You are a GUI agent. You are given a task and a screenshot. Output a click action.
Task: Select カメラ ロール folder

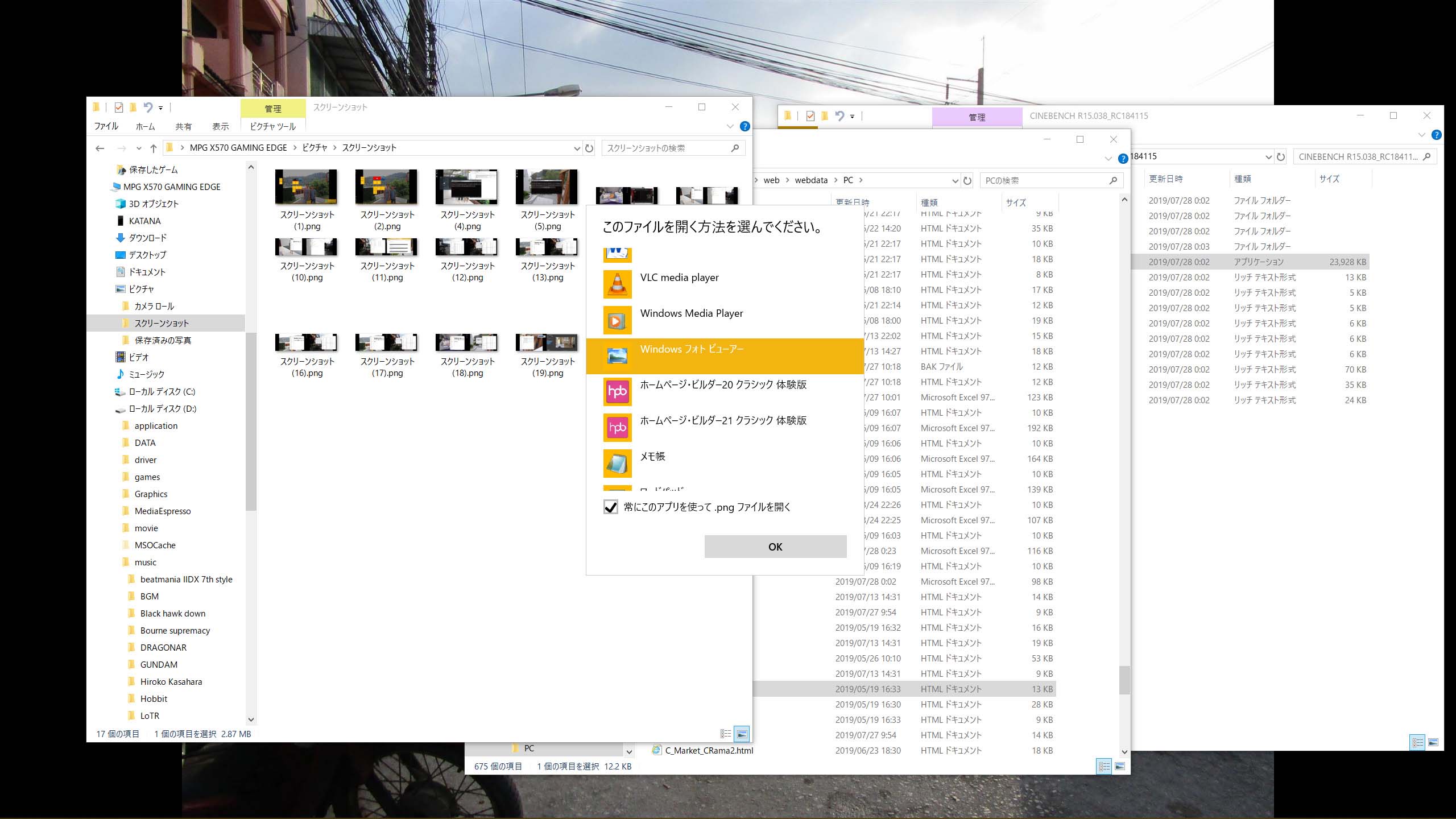(154, 306)
